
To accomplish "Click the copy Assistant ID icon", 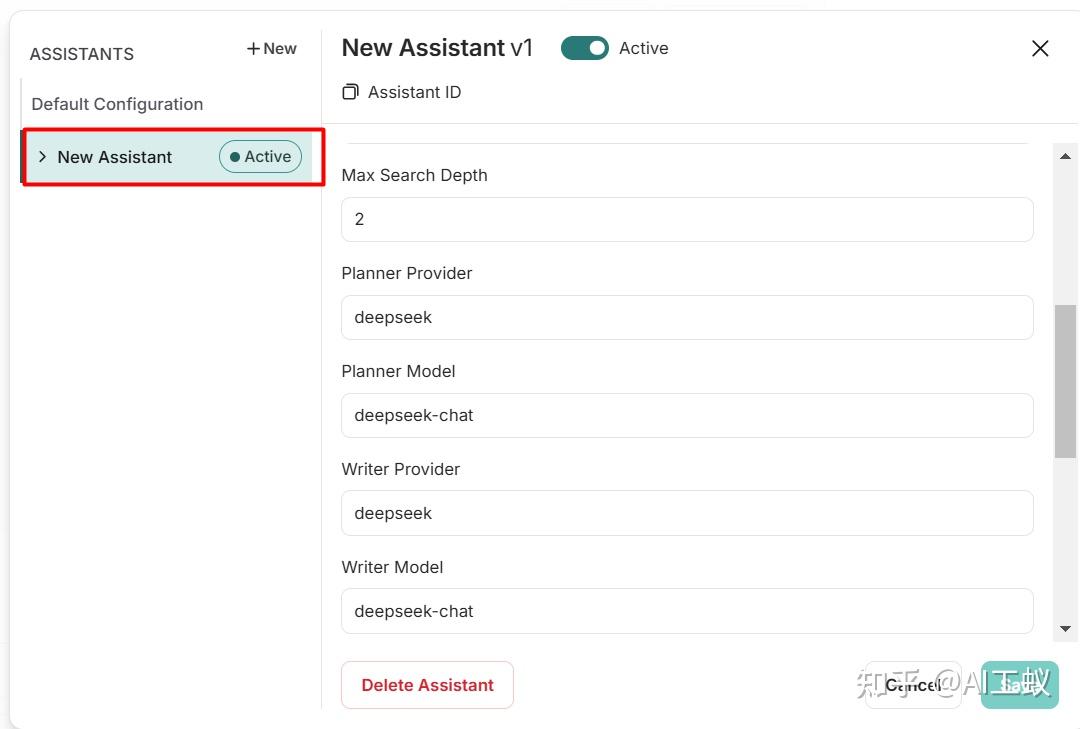I will 350,92.
